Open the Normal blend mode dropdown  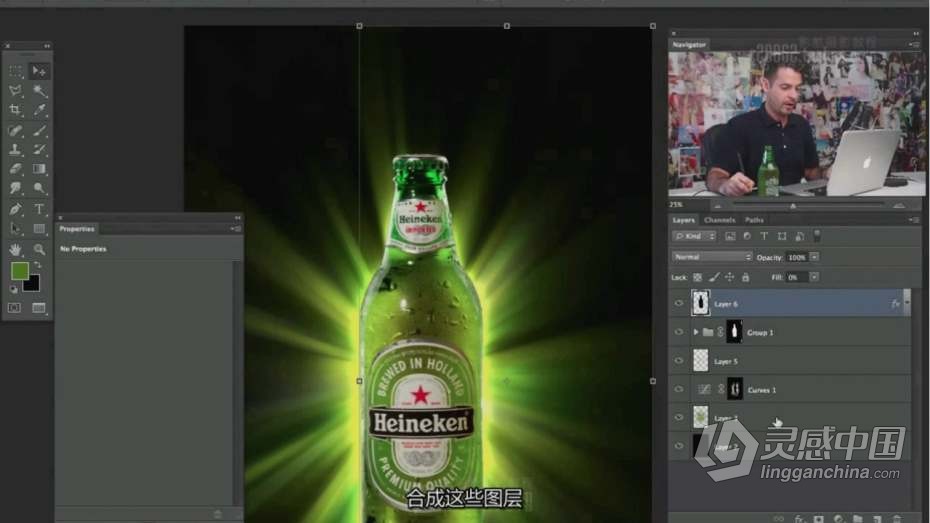coord(712,257)
